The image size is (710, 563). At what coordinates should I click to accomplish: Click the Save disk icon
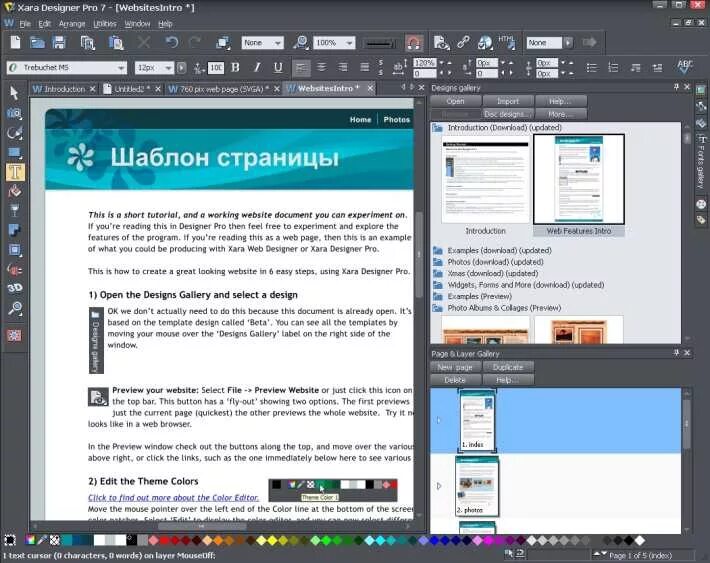[x=59, y=43]
